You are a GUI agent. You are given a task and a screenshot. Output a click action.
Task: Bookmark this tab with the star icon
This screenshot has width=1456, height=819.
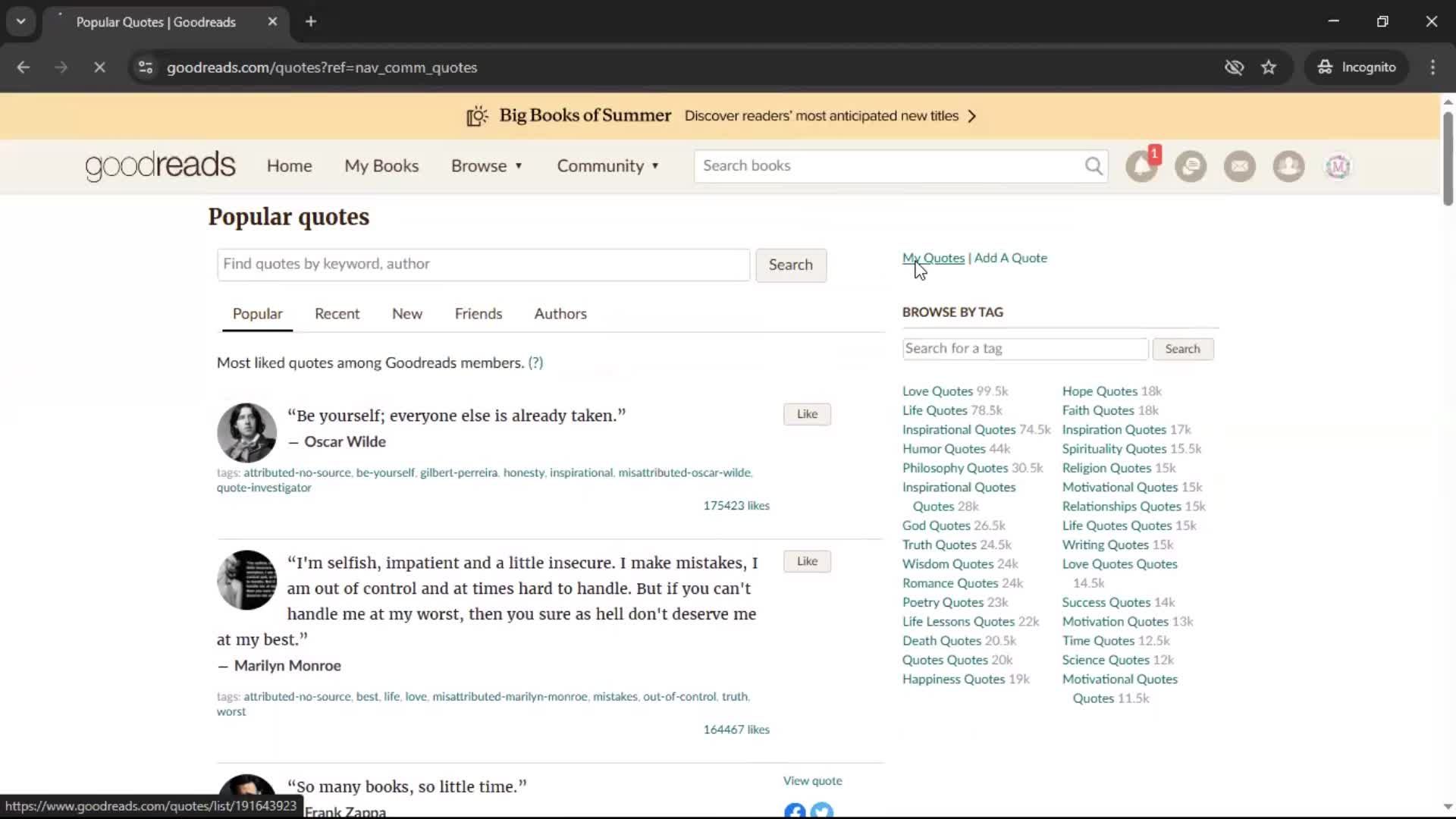1269,67
